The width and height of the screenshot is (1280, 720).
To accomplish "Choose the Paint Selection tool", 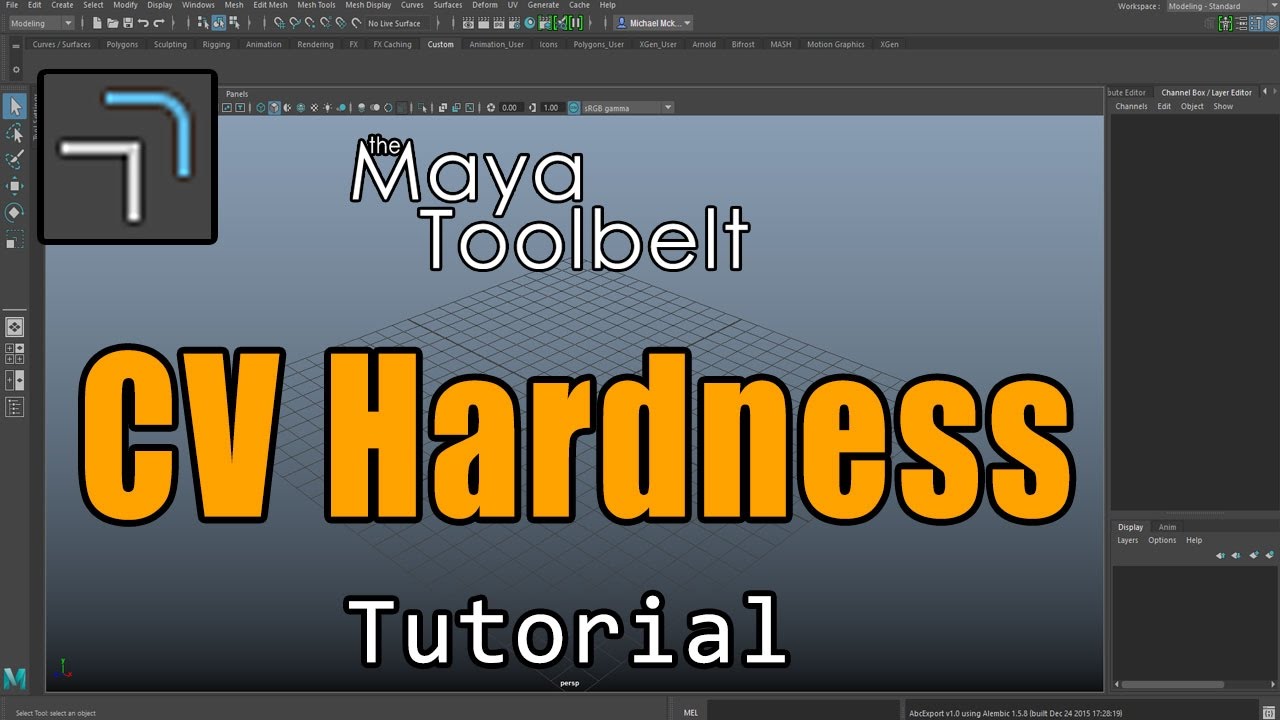I will tap(15, 159).
